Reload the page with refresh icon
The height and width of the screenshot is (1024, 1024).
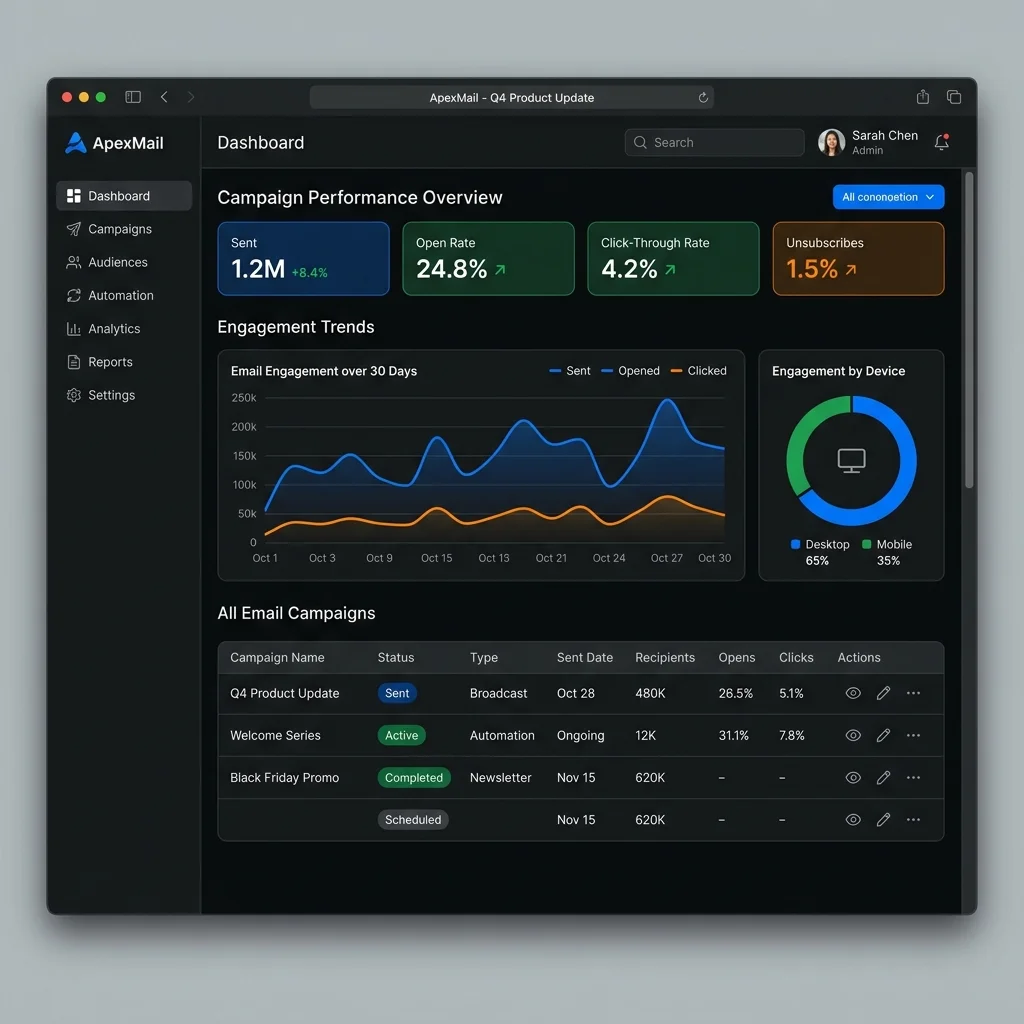pyautogui.click(x=703, y=98)
